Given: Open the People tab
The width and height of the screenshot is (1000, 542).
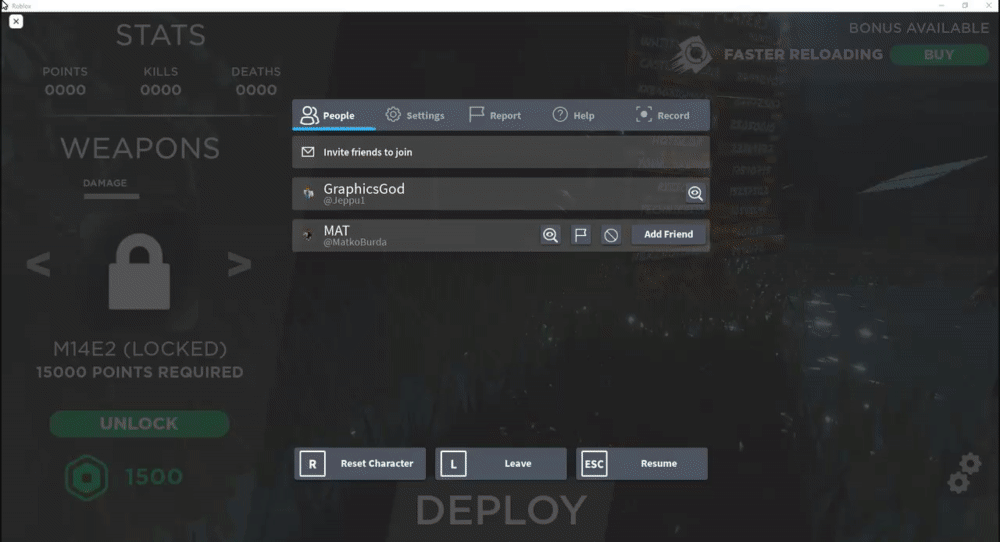Looking at the screenshot, I should pos(334,115).
